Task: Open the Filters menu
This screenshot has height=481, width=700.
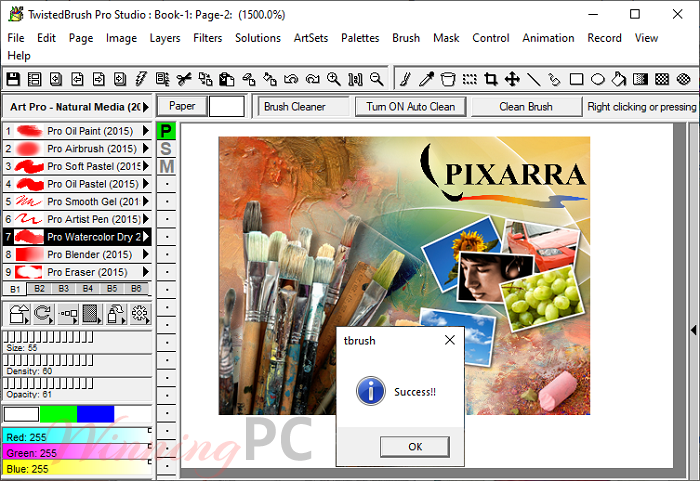Action: point(208,38)
